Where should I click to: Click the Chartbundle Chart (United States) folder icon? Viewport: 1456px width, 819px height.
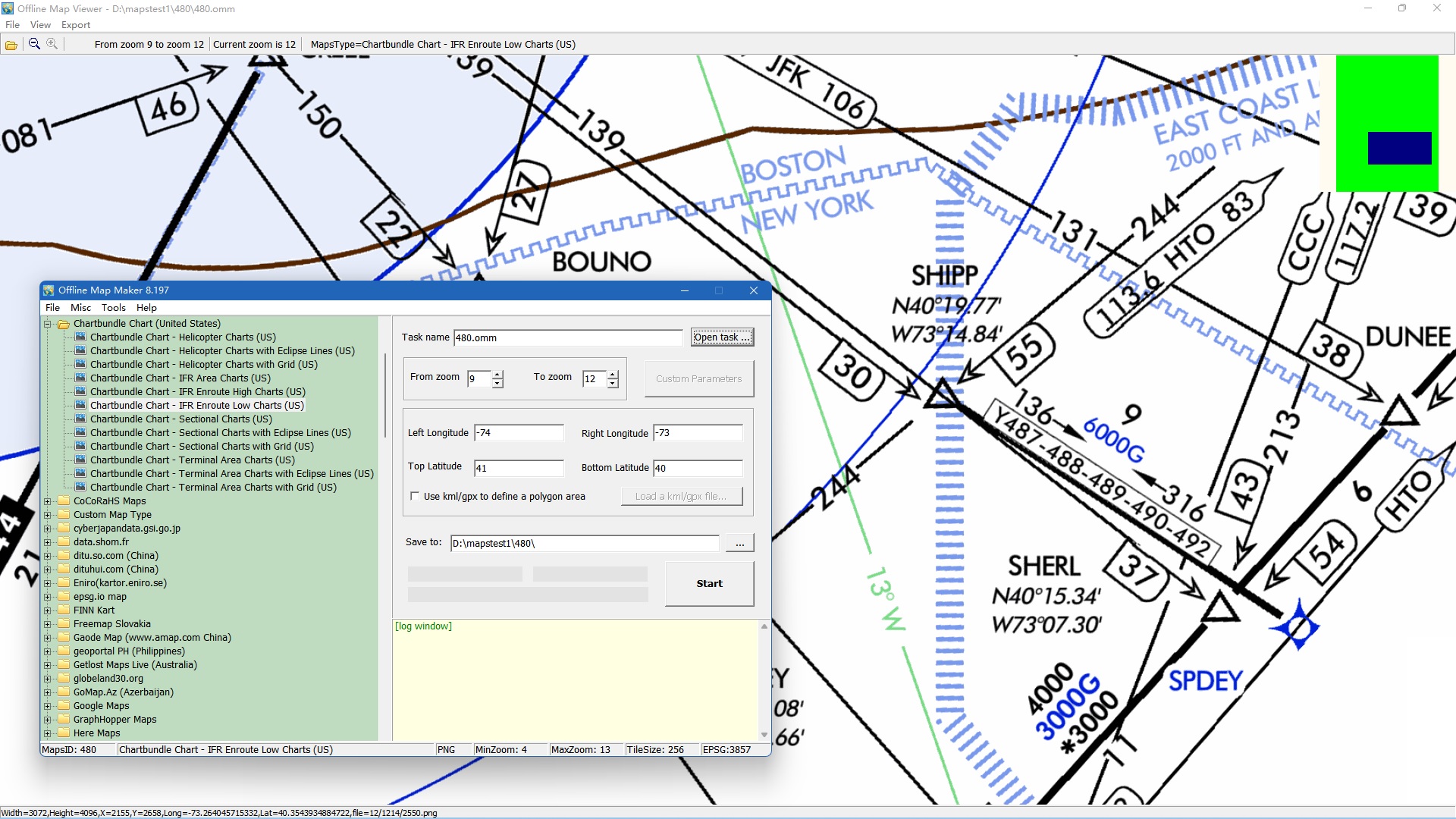tap(64, 324)
